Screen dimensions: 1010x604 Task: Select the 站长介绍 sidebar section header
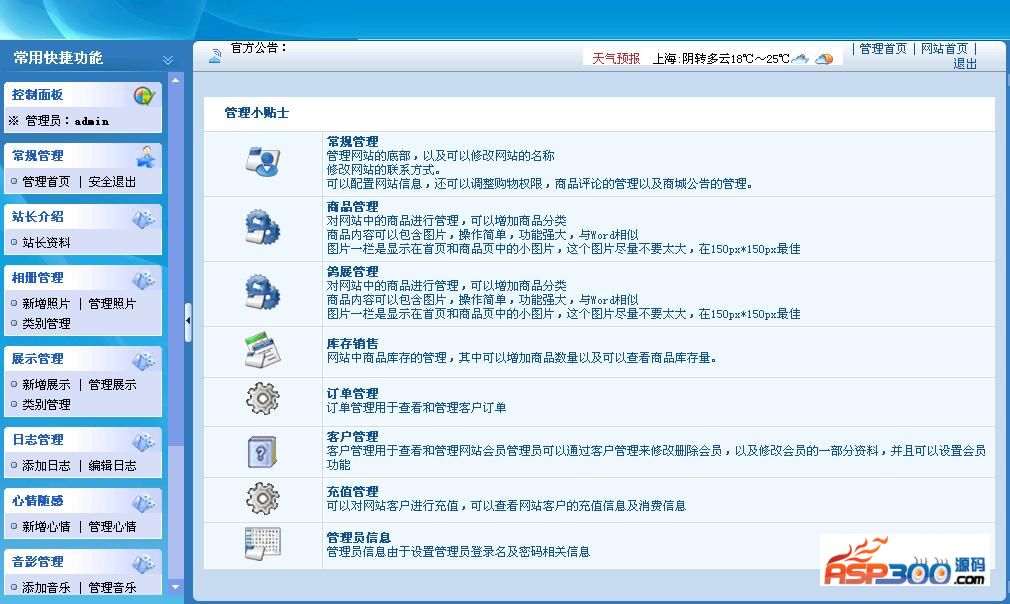(x=82, y=217)
